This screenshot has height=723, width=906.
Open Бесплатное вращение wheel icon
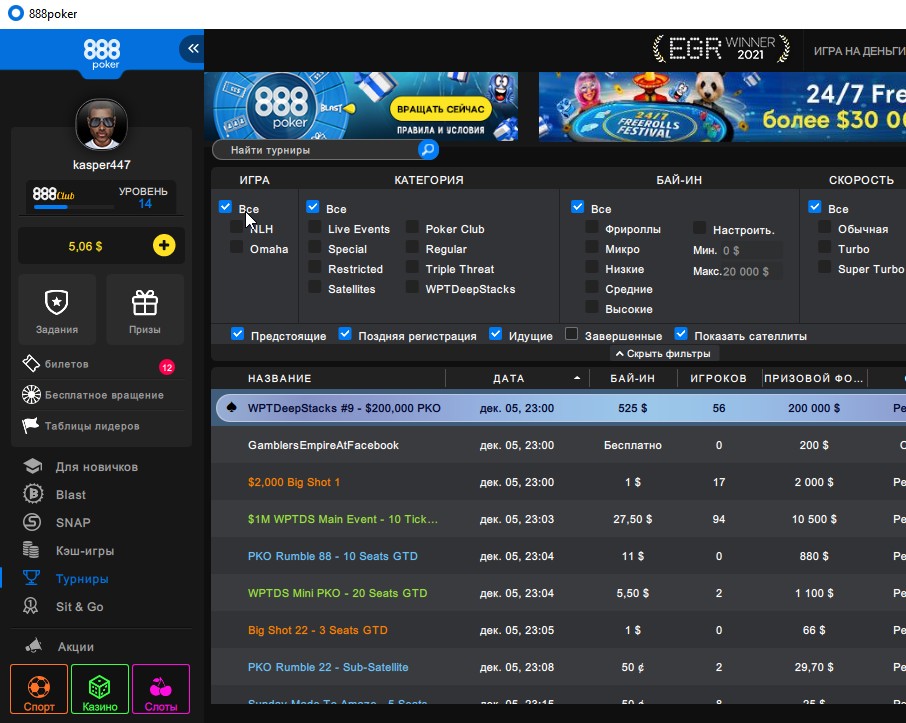pos(31,394)
